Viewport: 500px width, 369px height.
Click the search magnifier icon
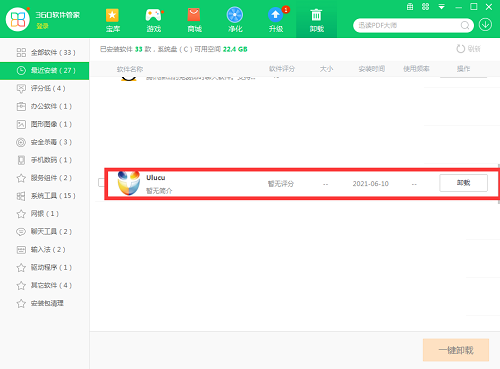pos(465,25)
